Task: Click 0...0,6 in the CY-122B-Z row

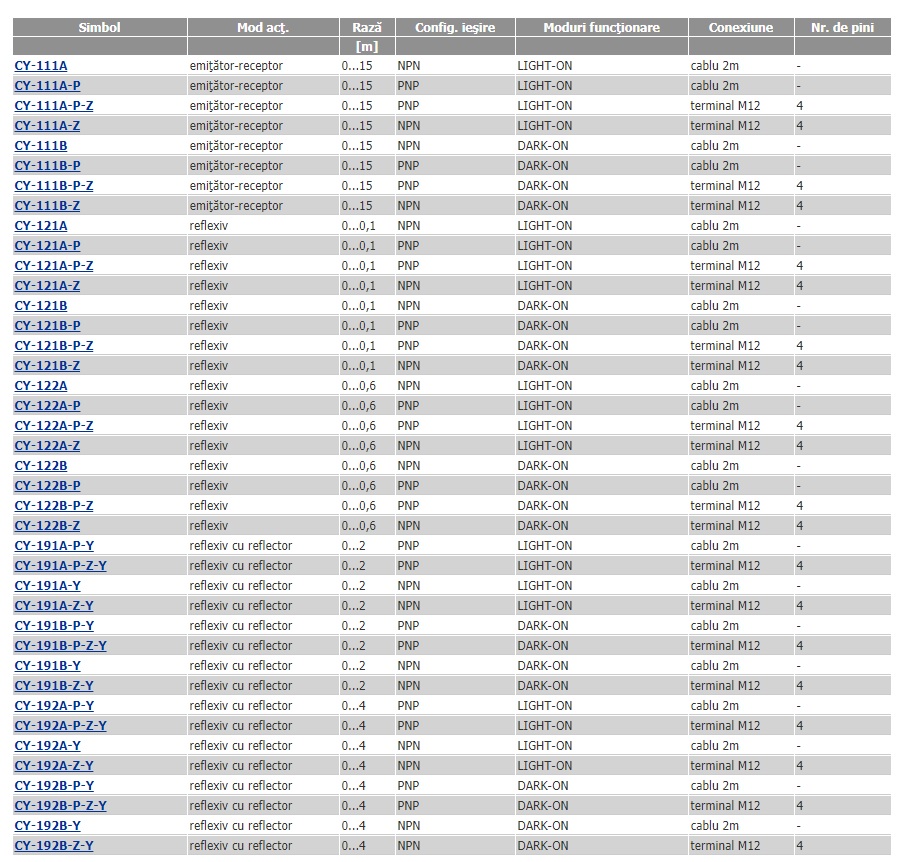Action: tap(358, 526)
